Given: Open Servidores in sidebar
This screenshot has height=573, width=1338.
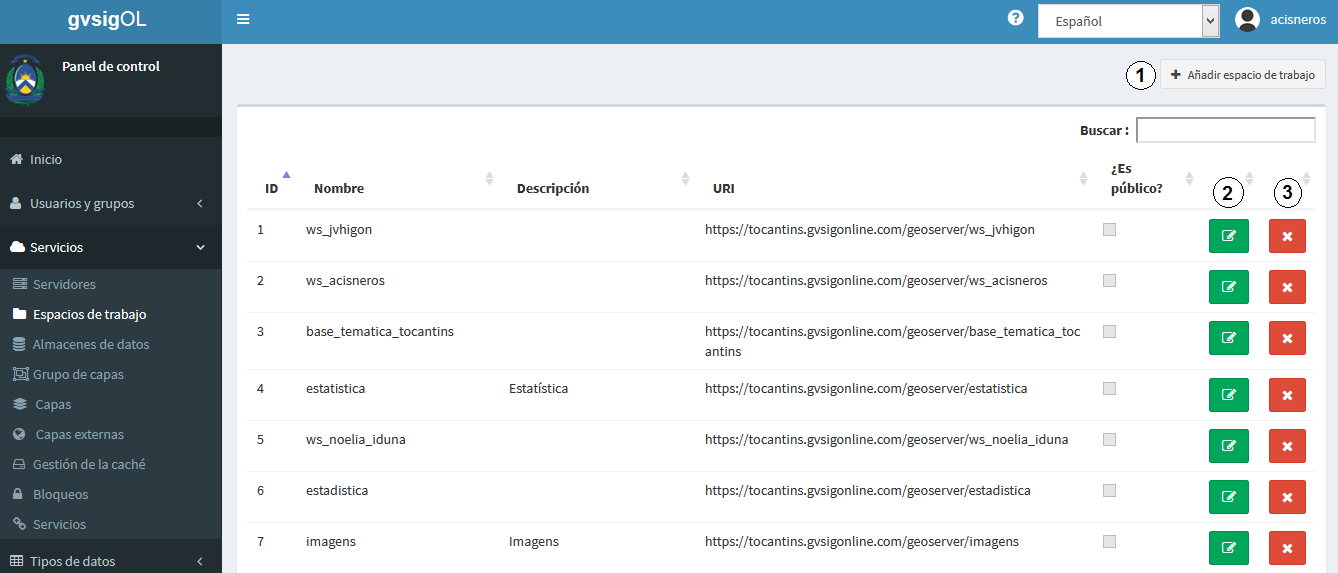Looking at the screenshot, I should [64, 284].
